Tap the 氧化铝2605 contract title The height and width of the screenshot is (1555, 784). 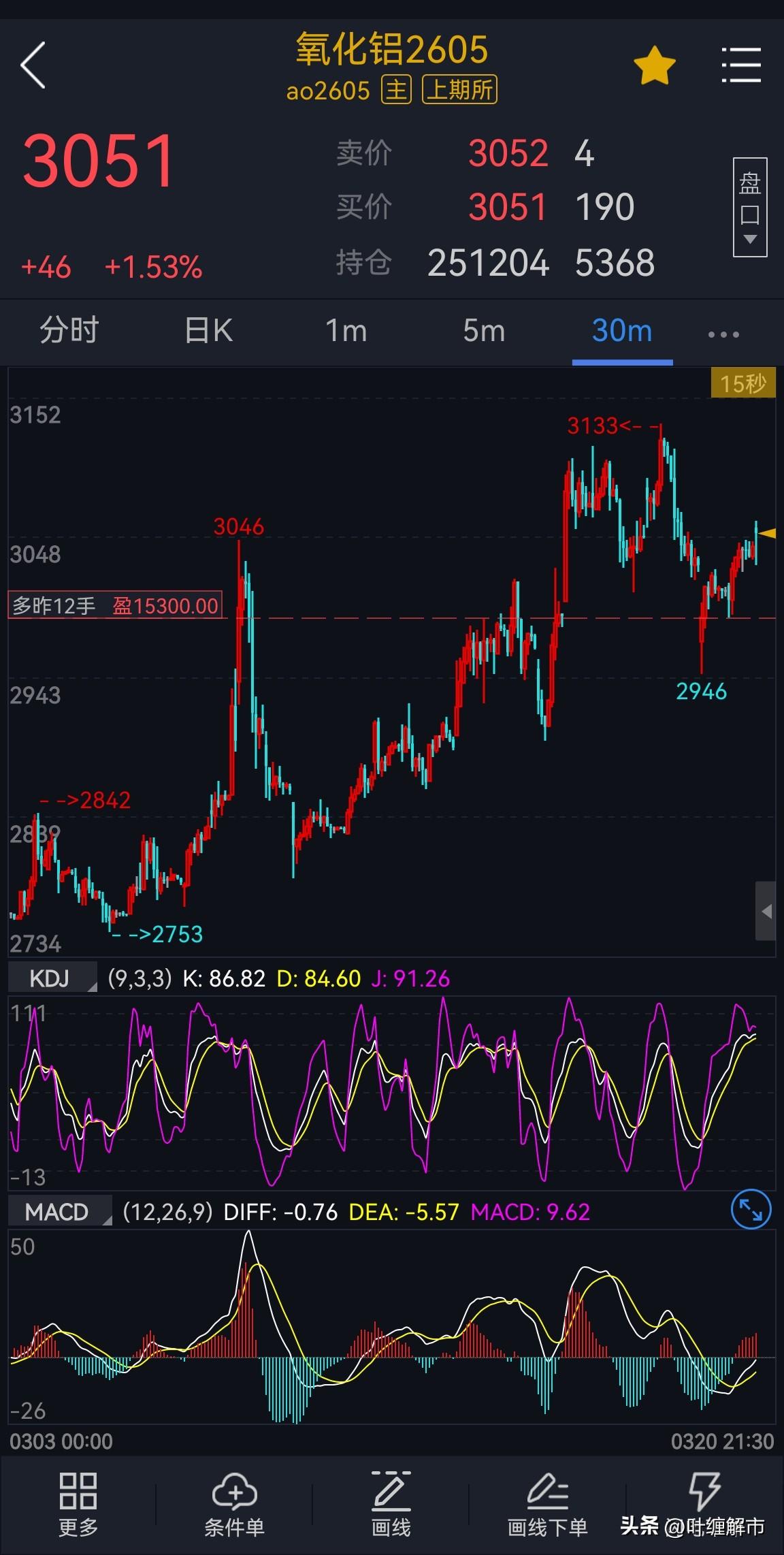coord(392,49)
